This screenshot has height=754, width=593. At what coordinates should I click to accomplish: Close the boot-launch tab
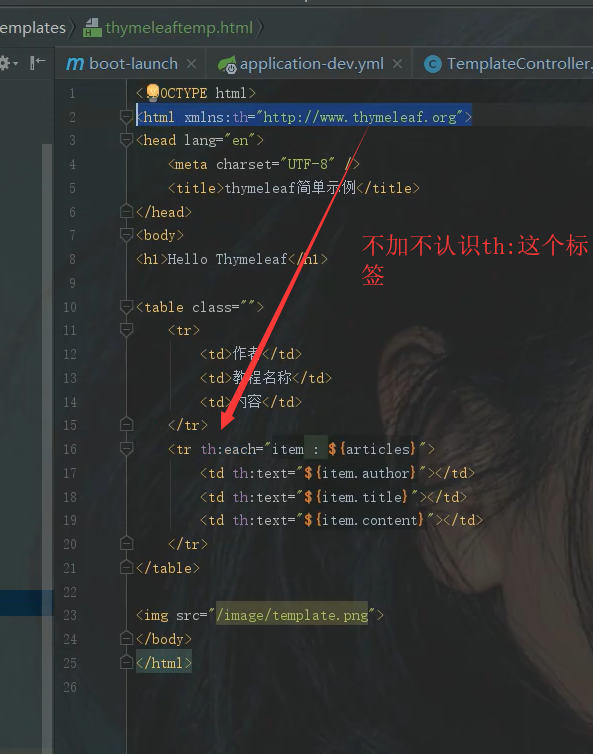tap(191, 63)
